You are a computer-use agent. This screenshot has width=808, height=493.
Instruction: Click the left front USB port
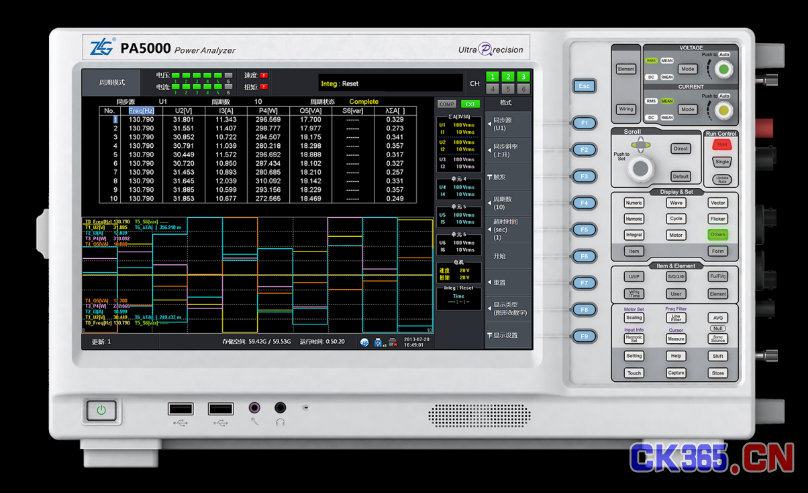(x=181, y=409)
